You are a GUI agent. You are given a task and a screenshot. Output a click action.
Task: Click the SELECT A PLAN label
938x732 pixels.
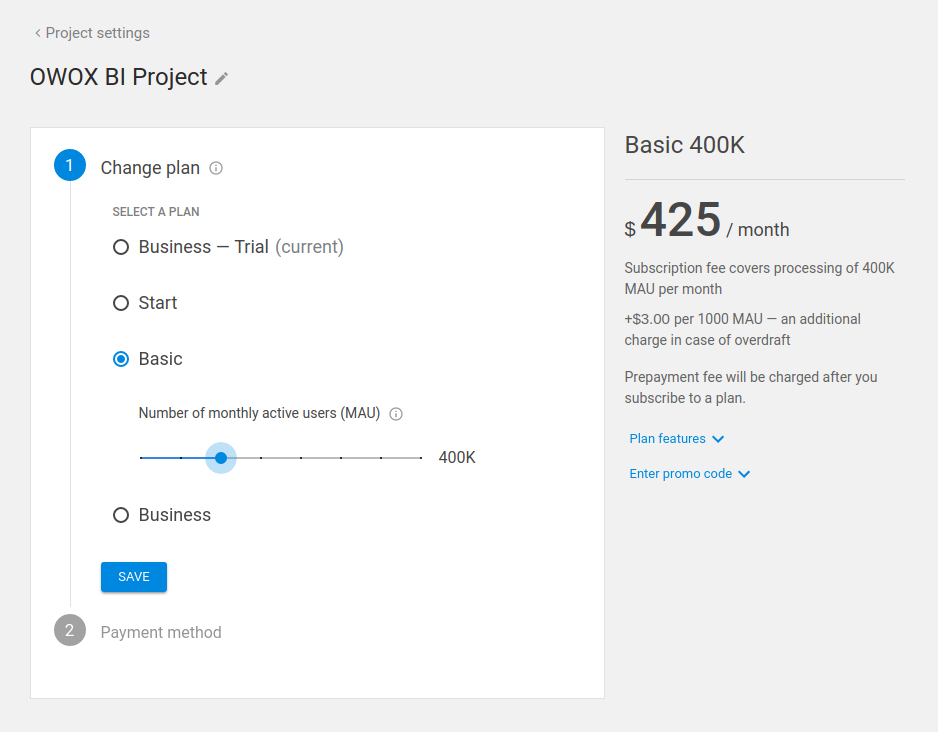[156, 212]
